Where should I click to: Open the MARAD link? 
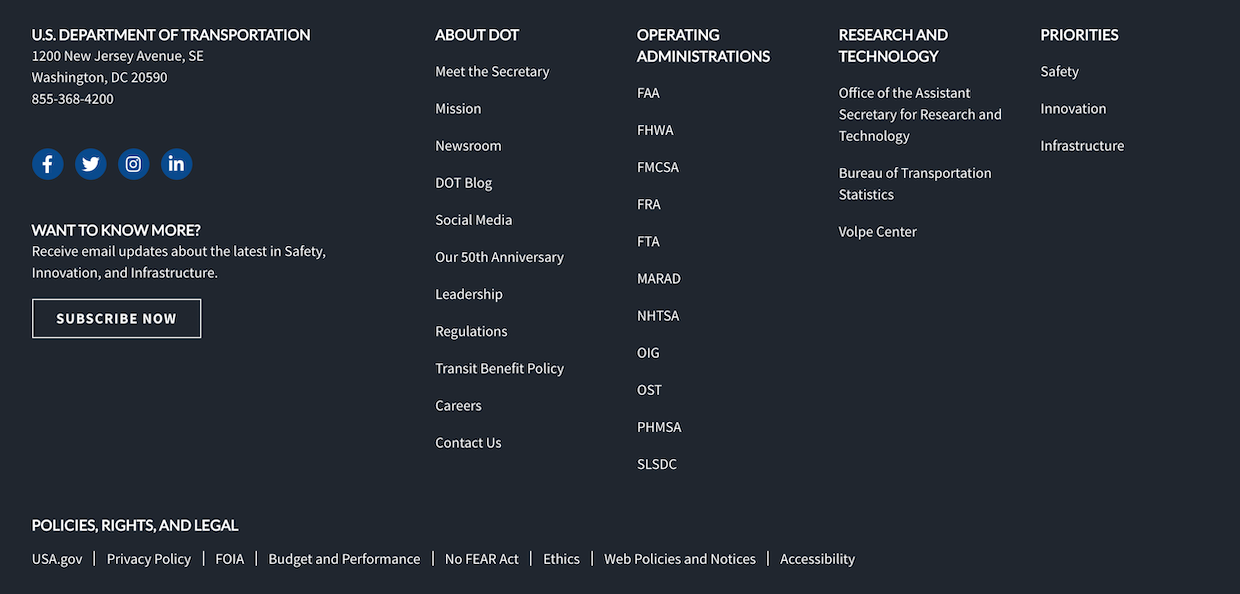coord(659,278)
